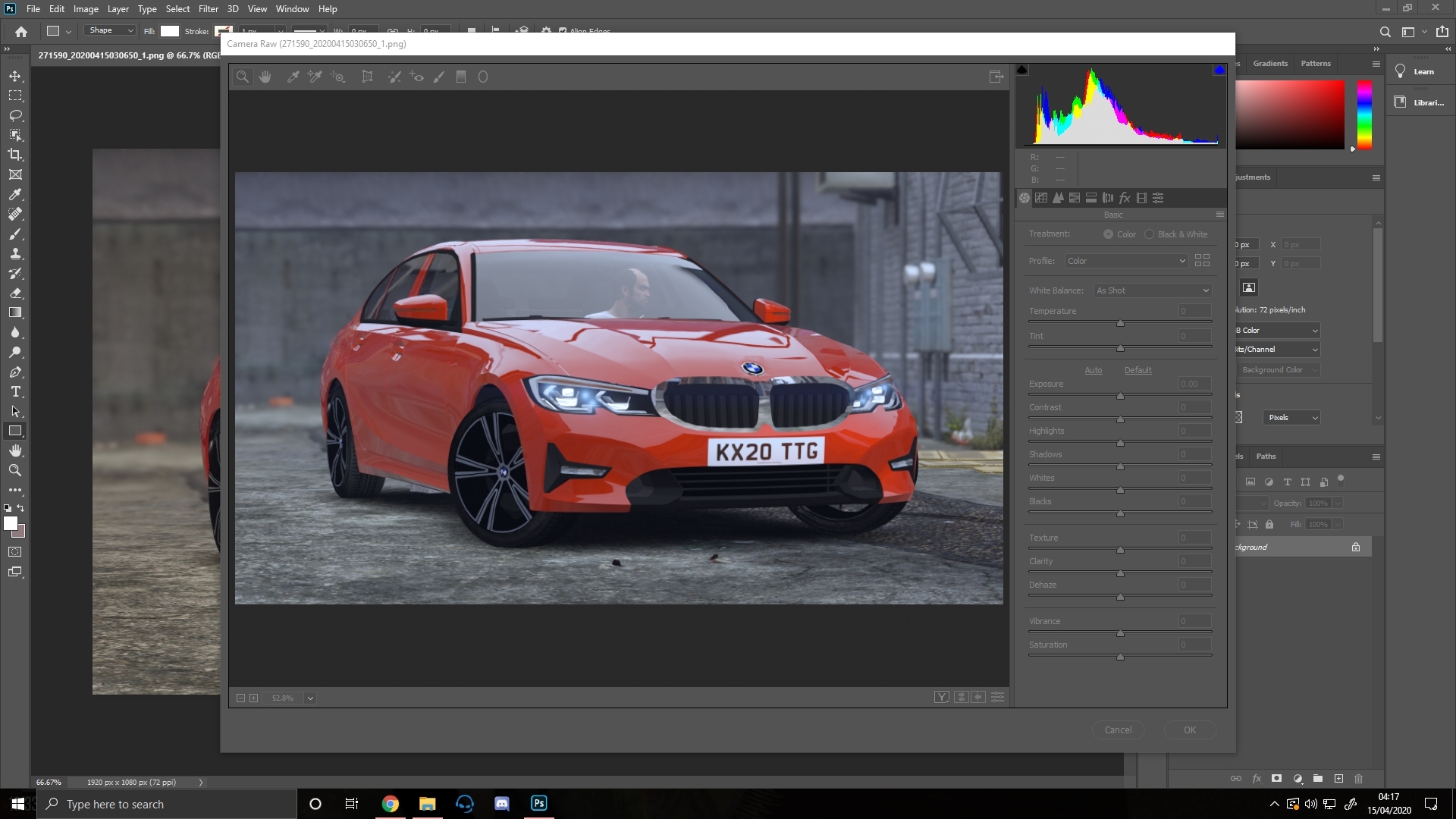The image size is (1456, 819).
Task: Open the Filter menu
Action: 208,9
